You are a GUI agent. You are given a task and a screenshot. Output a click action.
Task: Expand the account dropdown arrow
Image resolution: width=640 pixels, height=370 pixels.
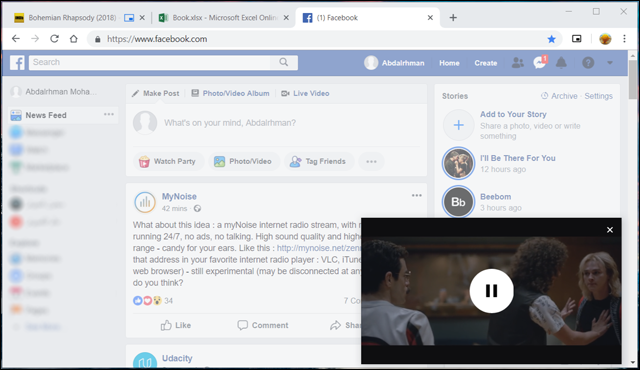(610, 63)
